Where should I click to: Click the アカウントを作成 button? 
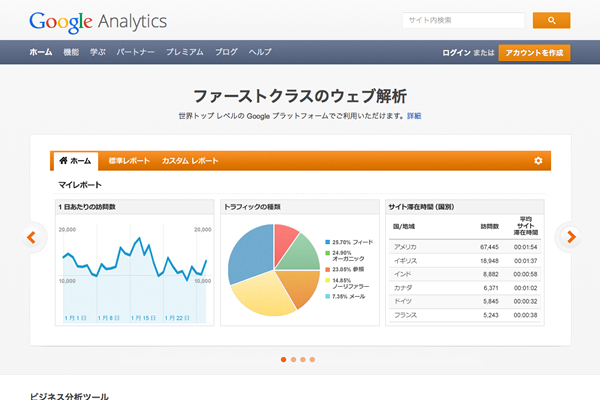click(x=534, y=53)
